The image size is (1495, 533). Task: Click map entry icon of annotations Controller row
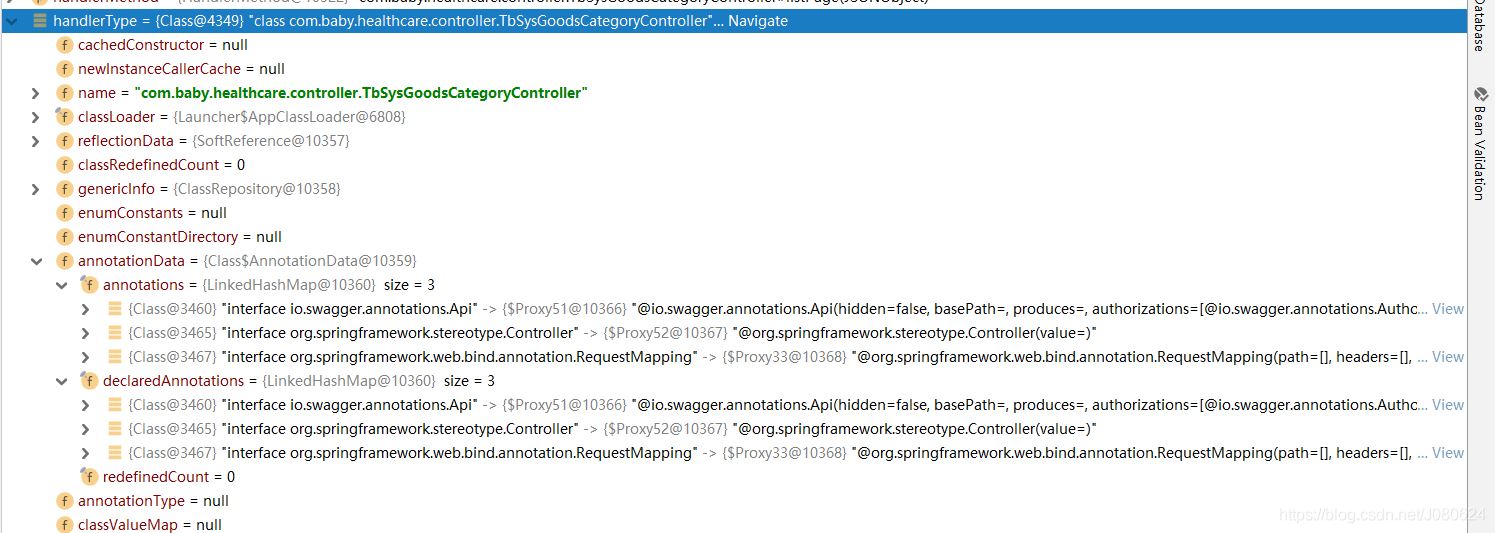click(x=115, y=333)
